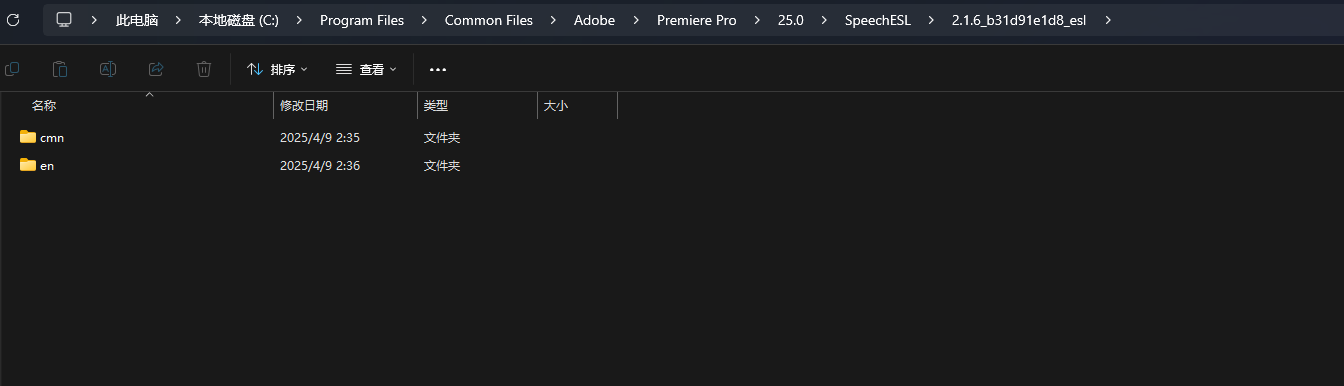The image size is (1344, 386).
Task: Sort by the 修改日期 column header
Action: (x=304, y=105)
